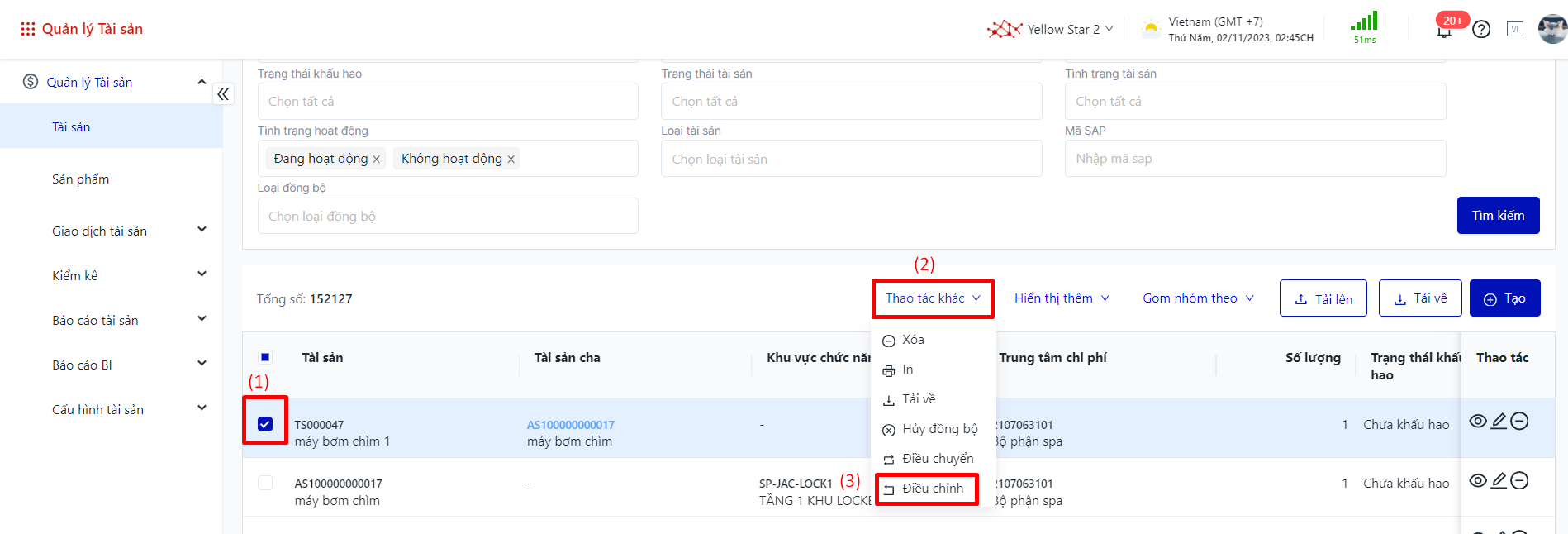Screen dimensions: 1568x534
Task: View eye icon for AS100000000017 row
Action: click(1478, 481)
